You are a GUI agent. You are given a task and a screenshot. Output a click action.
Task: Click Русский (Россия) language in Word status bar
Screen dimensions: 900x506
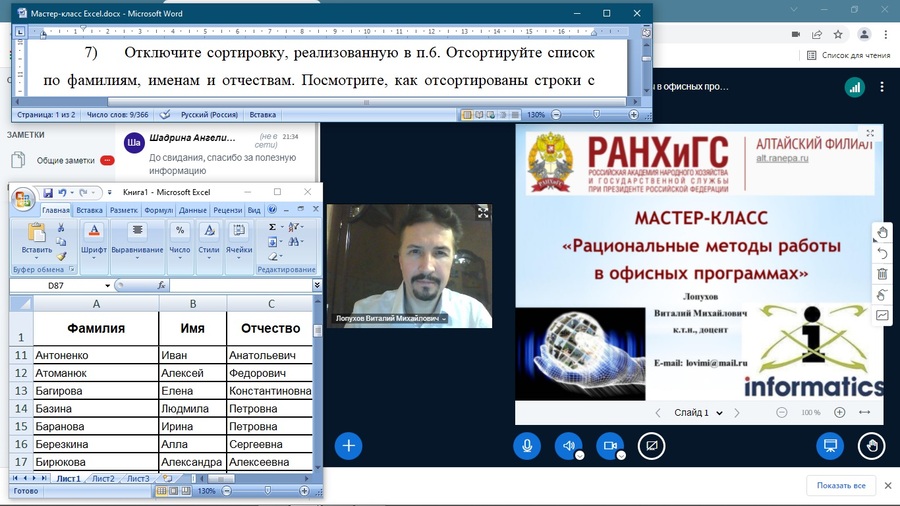point(210,115)
